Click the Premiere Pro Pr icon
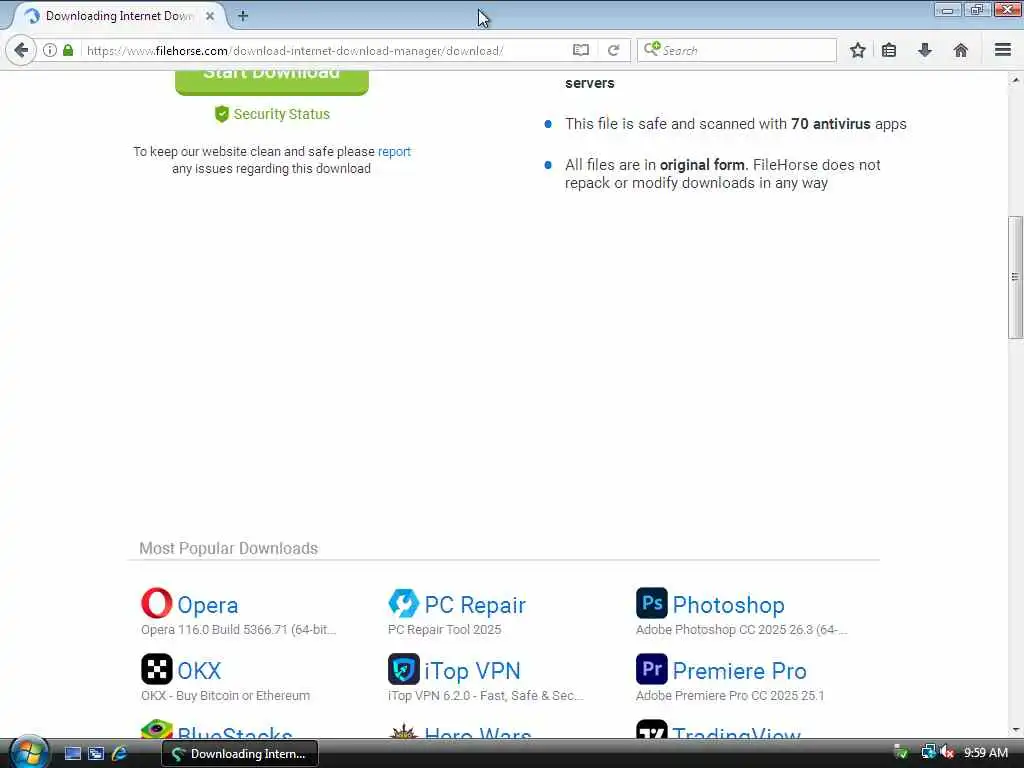The image size is (1024, 768). [x=652, y=669]
